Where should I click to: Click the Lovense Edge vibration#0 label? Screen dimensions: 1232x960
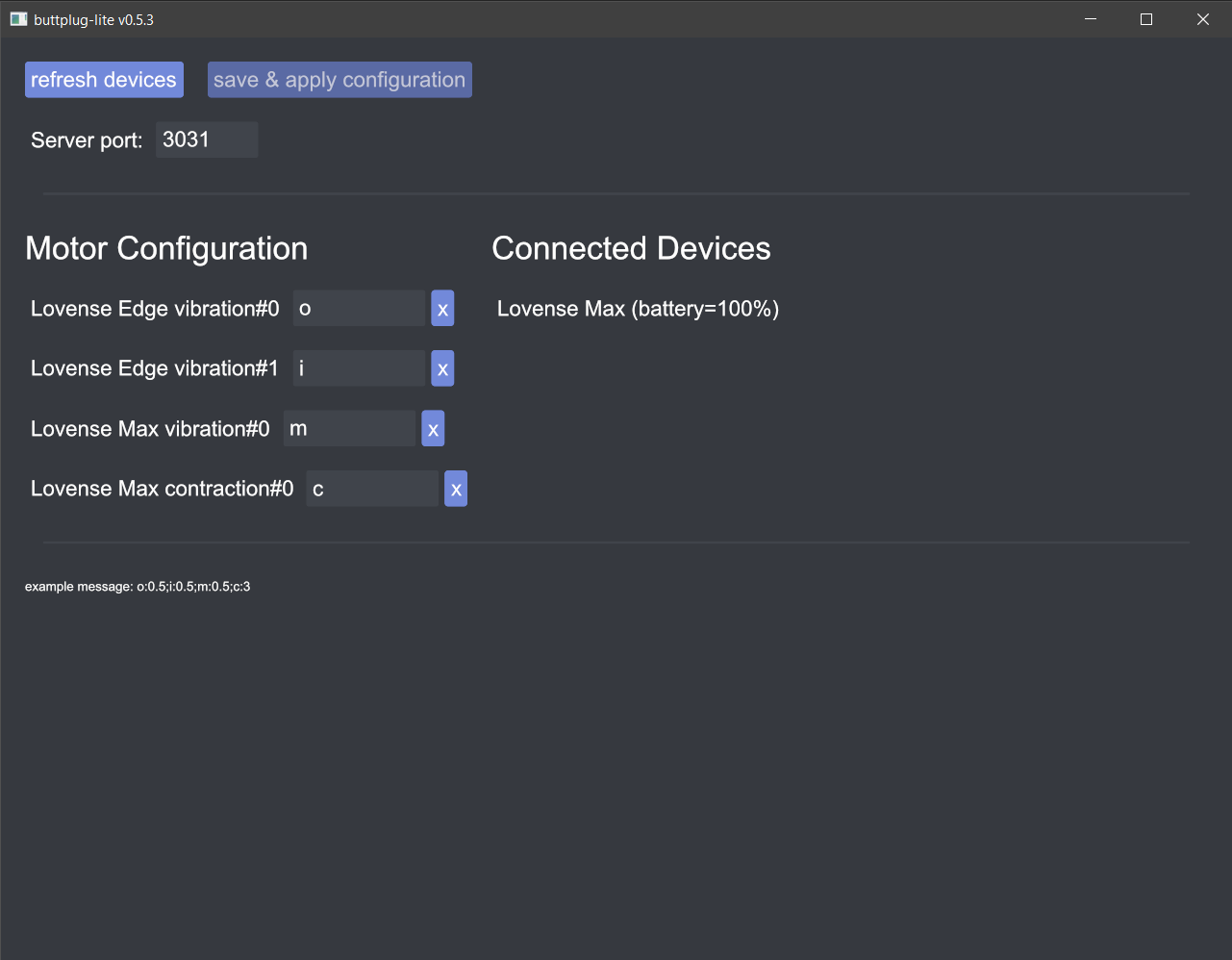(155, 309)
